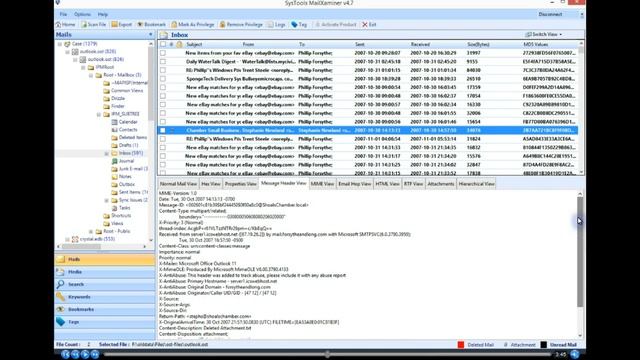Open the Options menu
Image resolution: width=640 pixels, height=360 pixels.
coord(82,14)
